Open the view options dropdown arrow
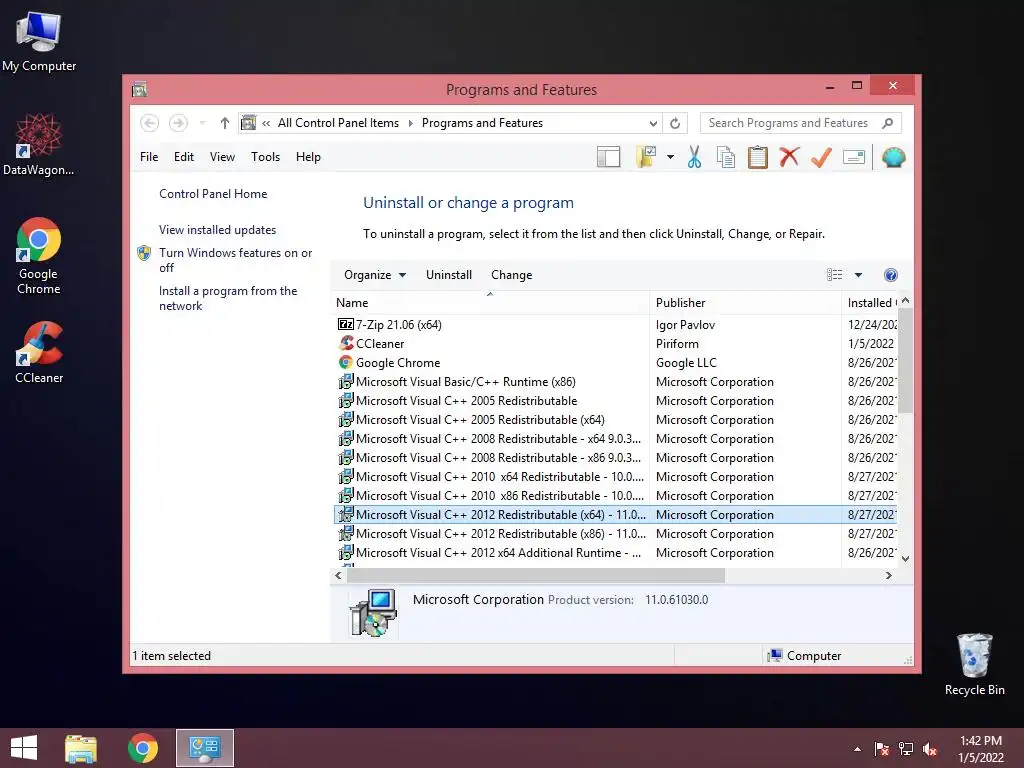1024x768 pixels. click(858, 275)
